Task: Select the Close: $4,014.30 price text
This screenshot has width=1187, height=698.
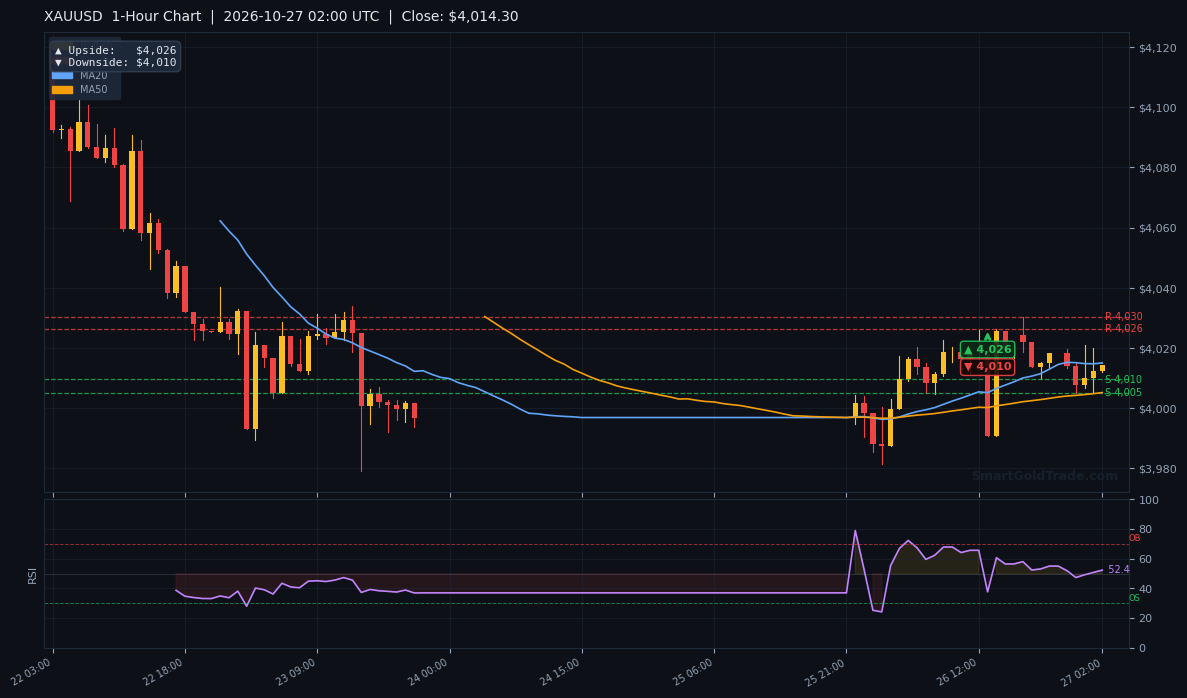Action: [460, 17]
